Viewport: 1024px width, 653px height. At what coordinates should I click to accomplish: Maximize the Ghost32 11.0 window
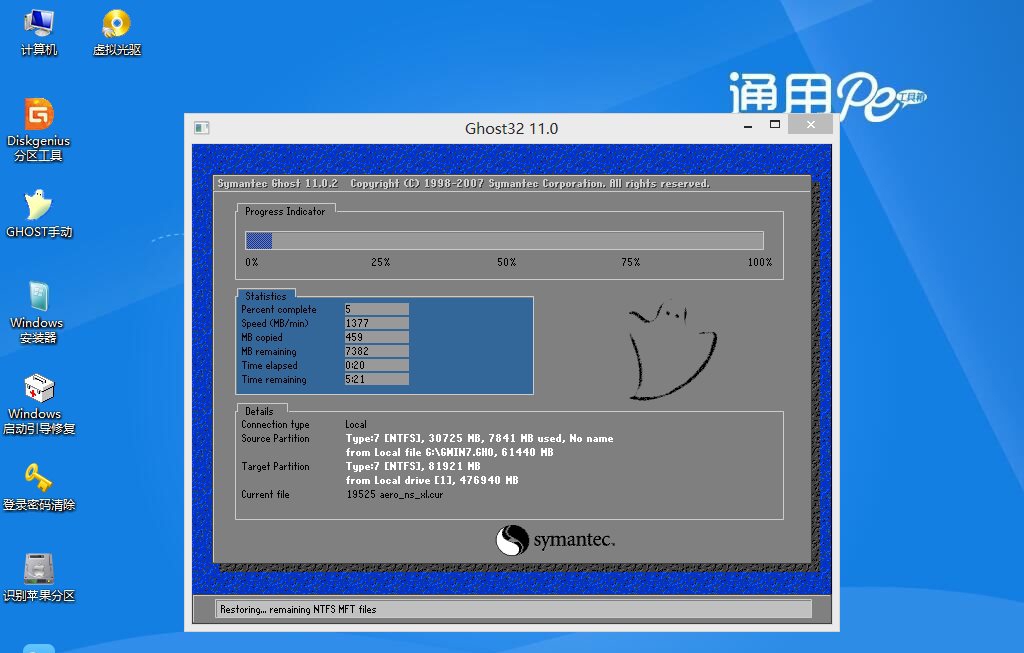pyautogui.click(x=775, y=125)
